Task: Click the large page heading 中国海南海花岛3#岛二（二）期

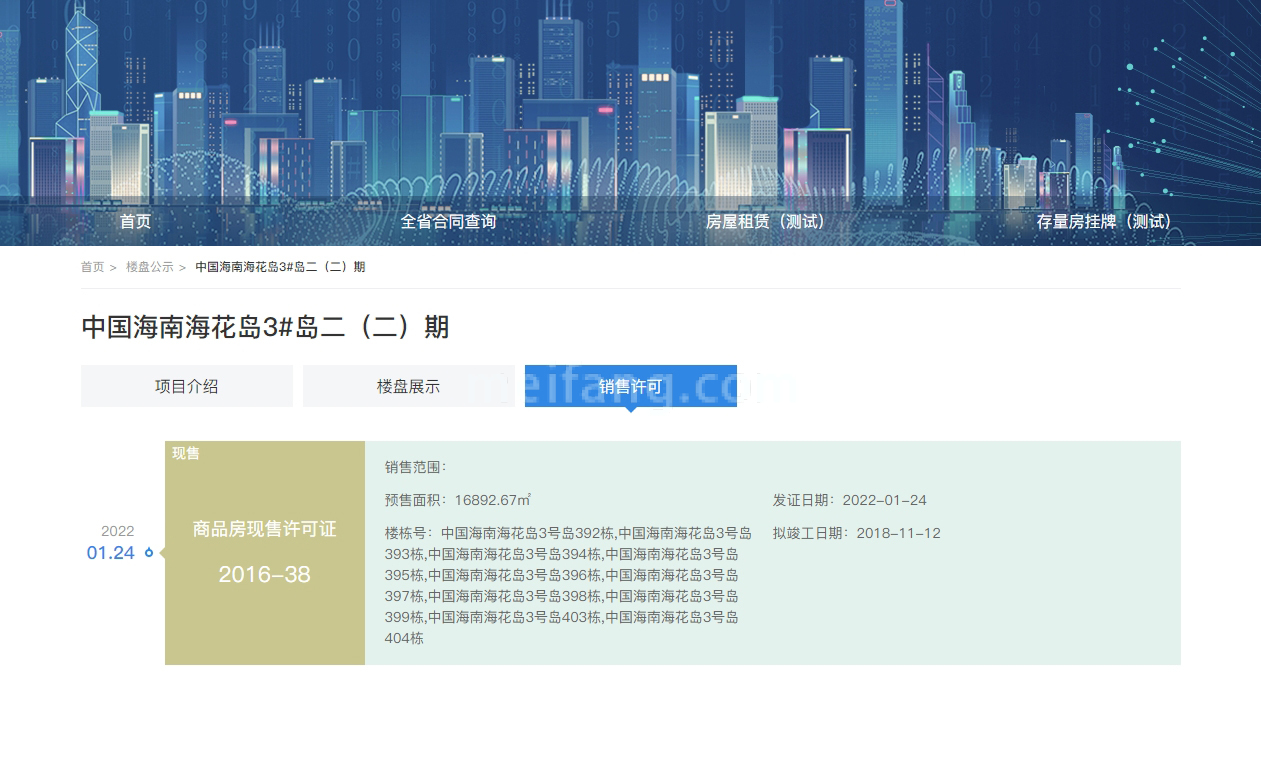Action: click(x=265, y=327)
